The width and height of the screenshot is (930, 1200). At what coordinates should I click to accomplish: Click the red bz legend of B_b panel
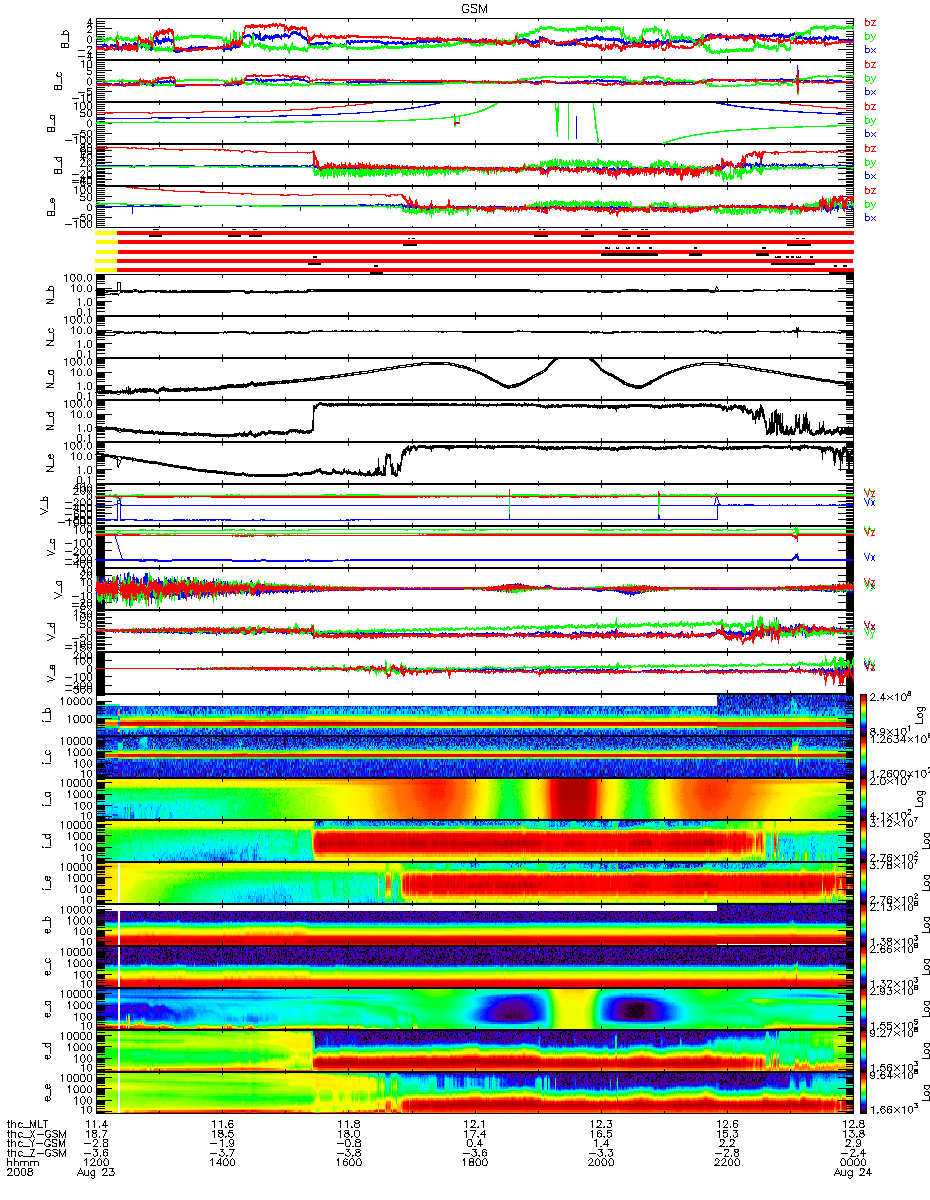click(x=868, y=22)
